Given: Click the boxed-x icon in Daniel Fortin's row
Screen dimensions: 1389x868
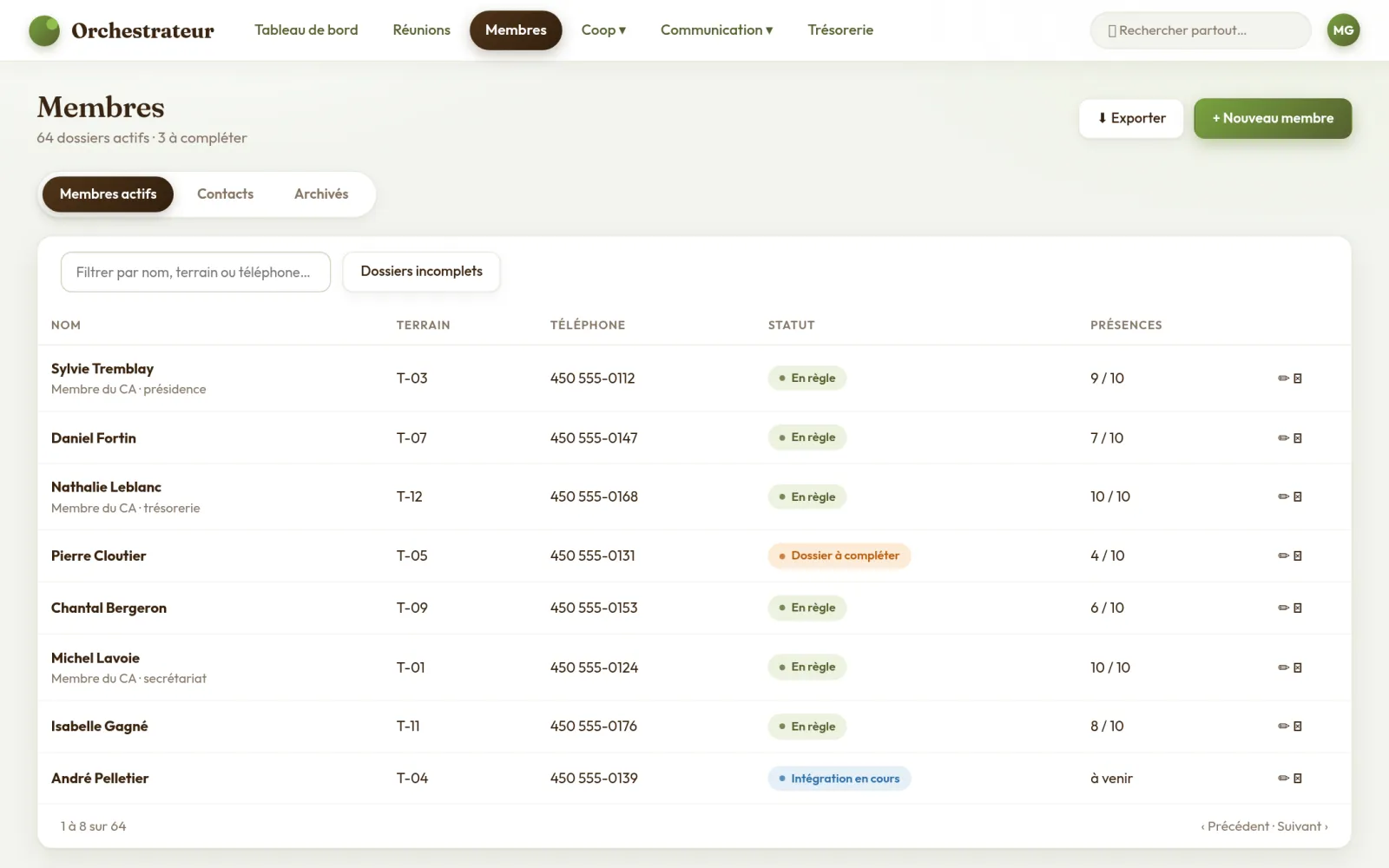Looking at the screenshot, I should (x=1298, y=438).
